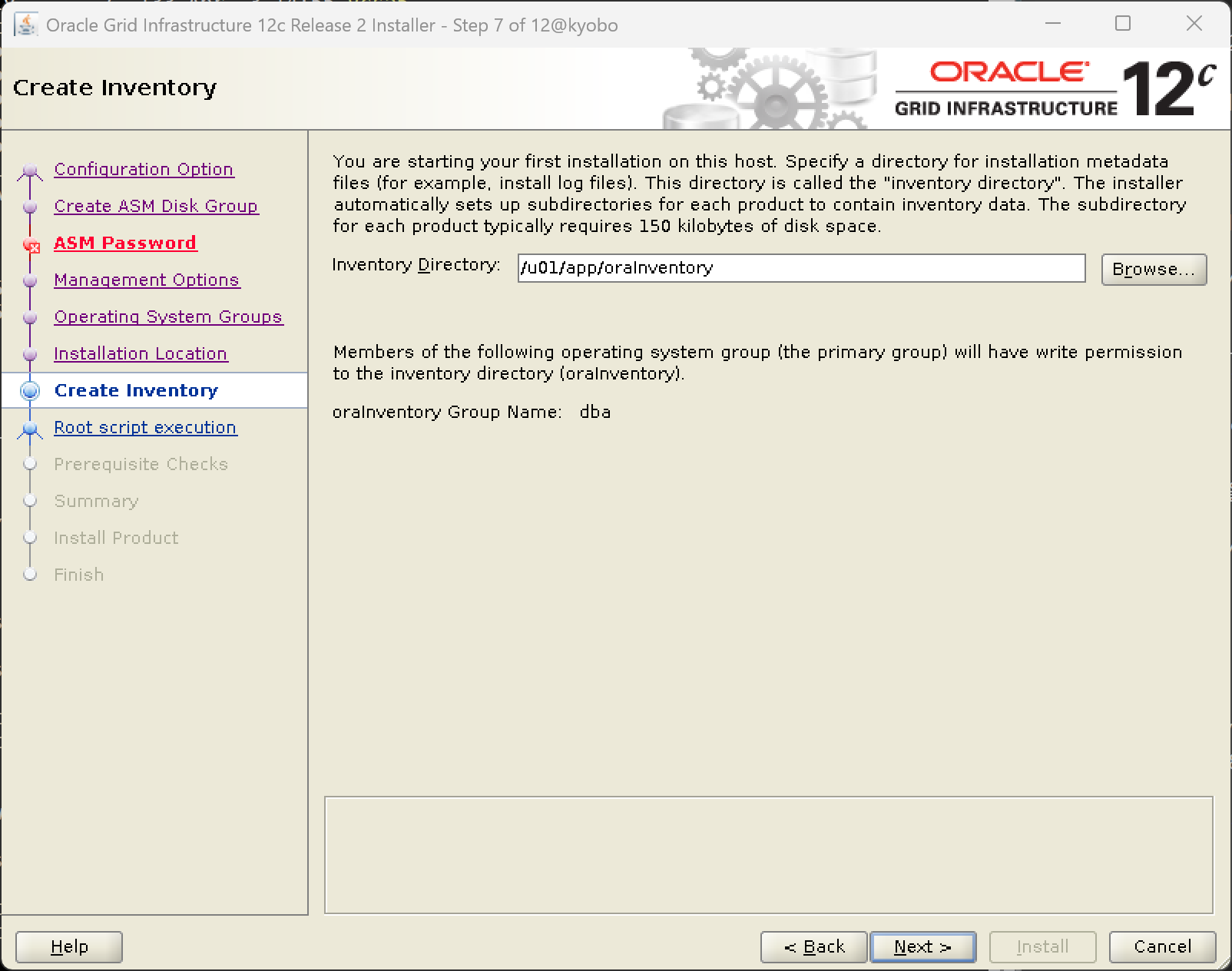1232x971 pixels.
Task: Click inside the Inventory Directory field
Action: click(x=801, y=268)
